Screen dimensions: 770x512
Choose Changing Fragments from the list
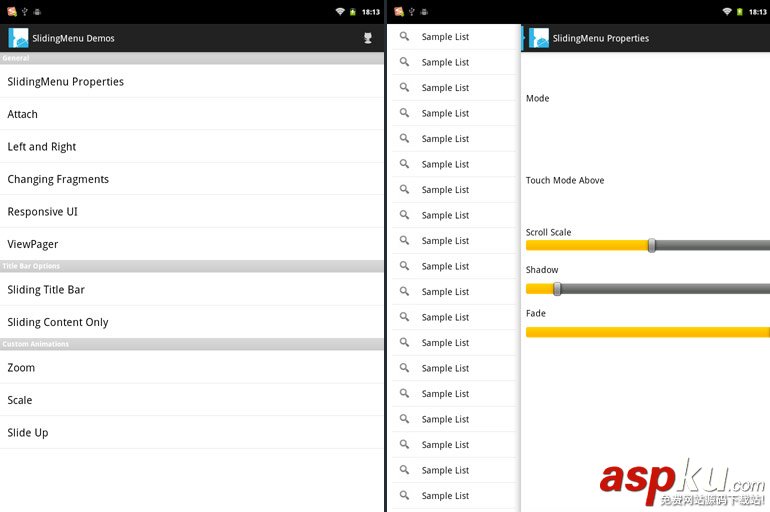(x=58, y=179)
